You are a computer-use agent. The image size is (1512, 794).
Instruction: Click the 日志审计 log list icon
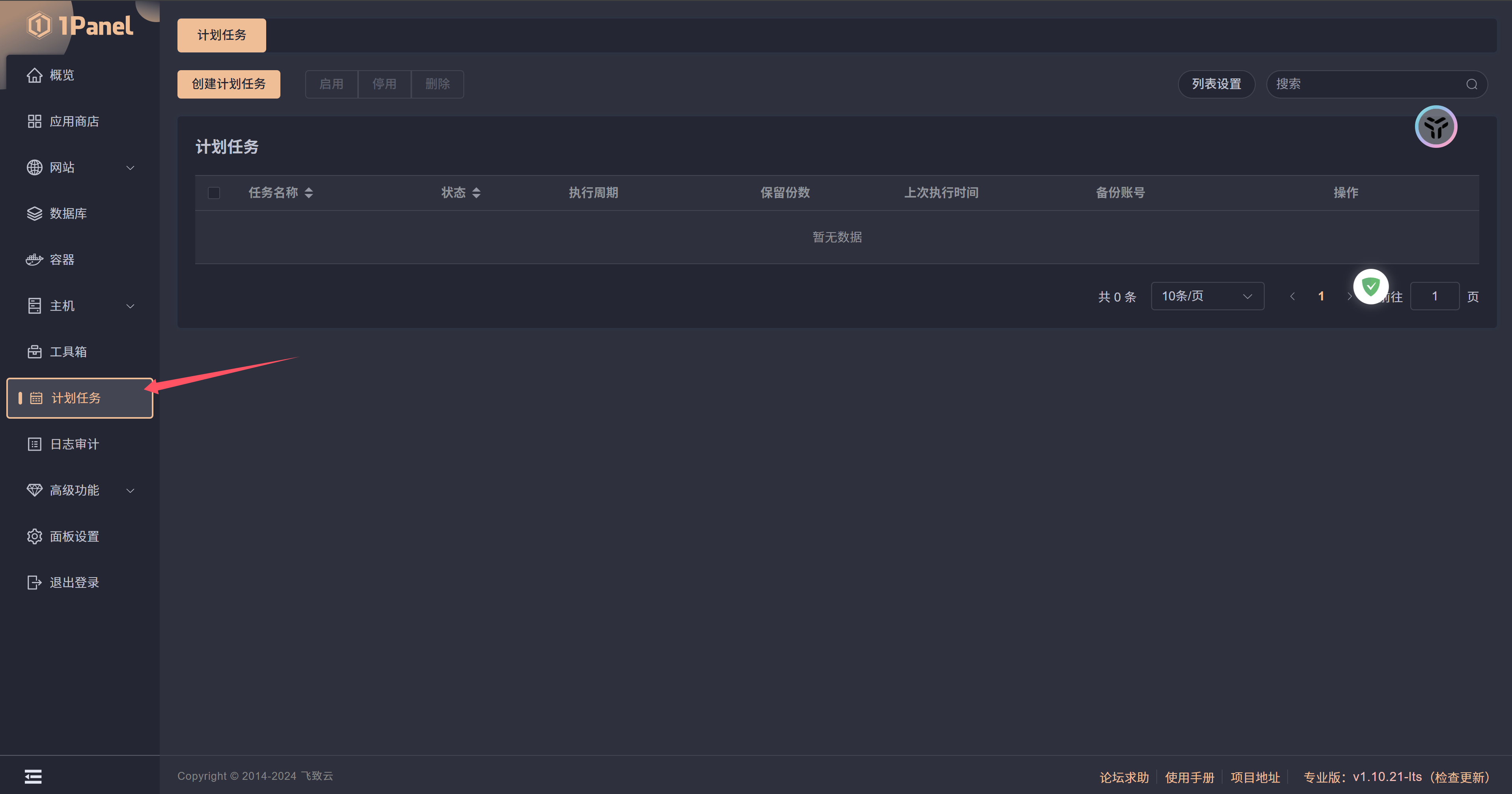point(35,444)
